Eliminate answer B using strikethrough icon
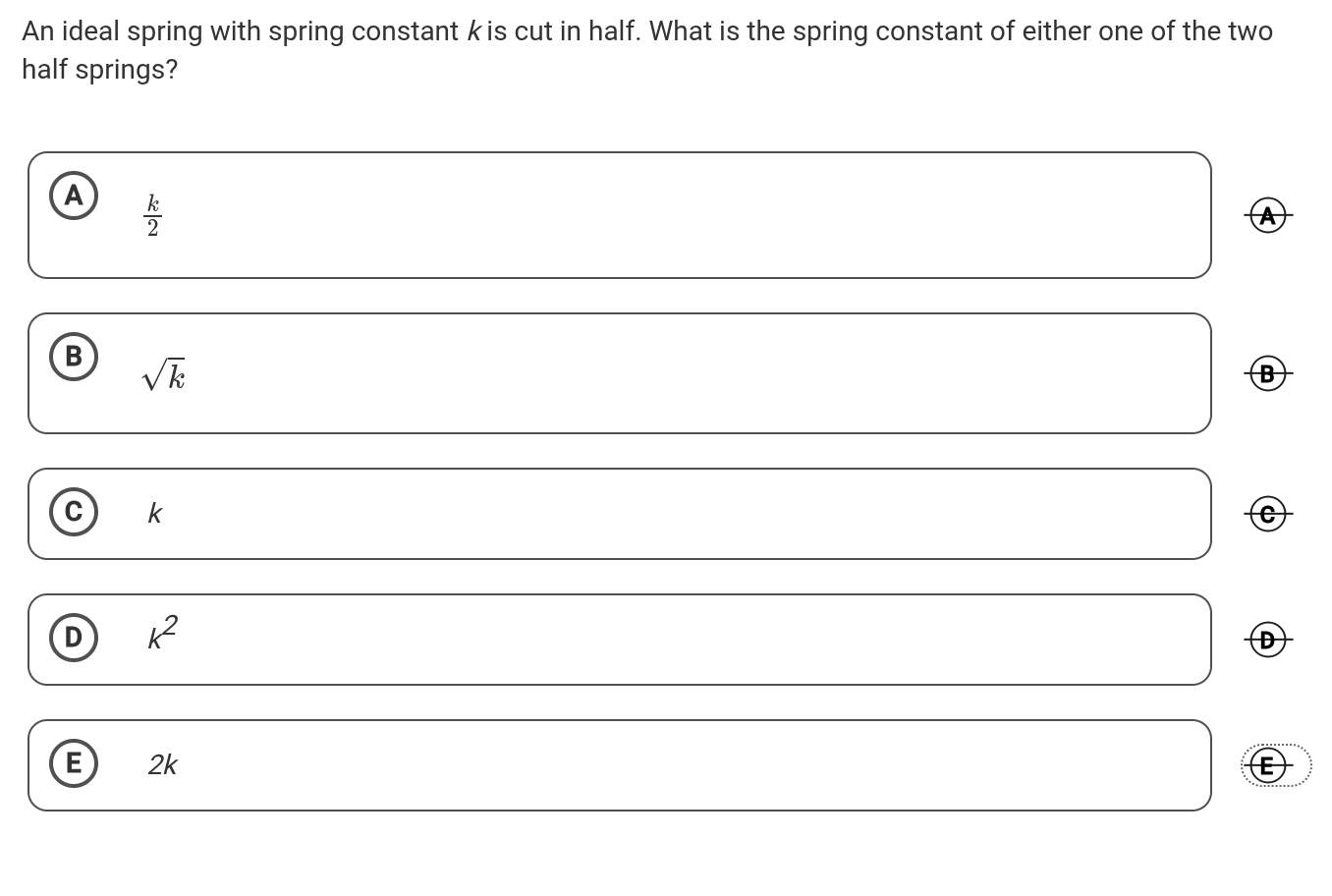Image resolution: width=1332 pixels, height=896 pixels. (1267, 373)
